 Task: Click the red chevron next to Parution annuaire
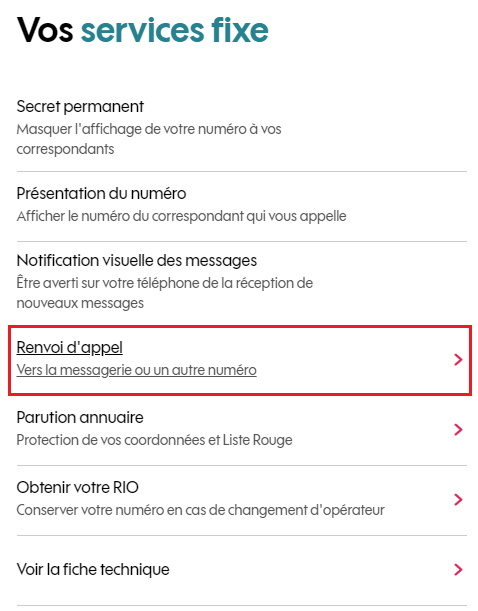tap(458, 429)
